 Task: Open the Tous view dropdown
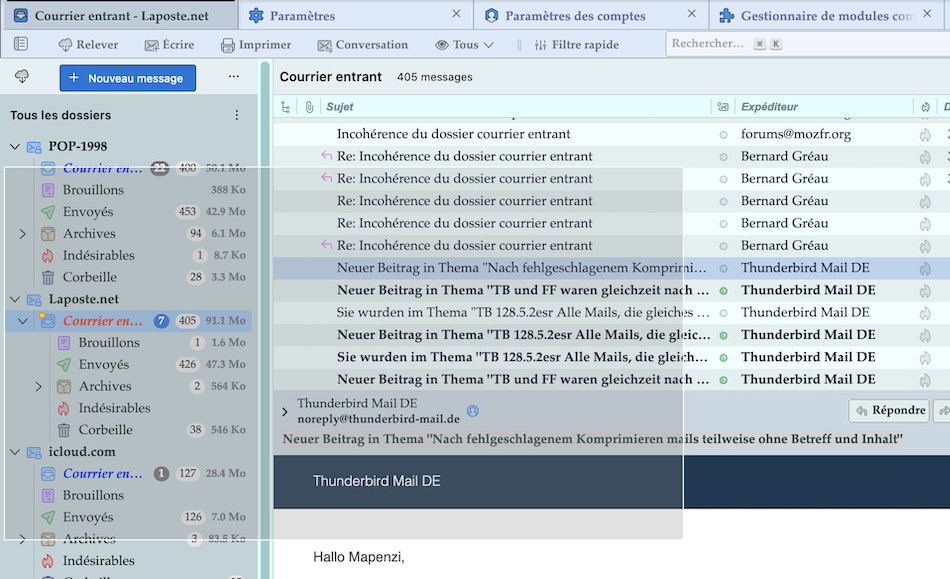coord(465,45)
